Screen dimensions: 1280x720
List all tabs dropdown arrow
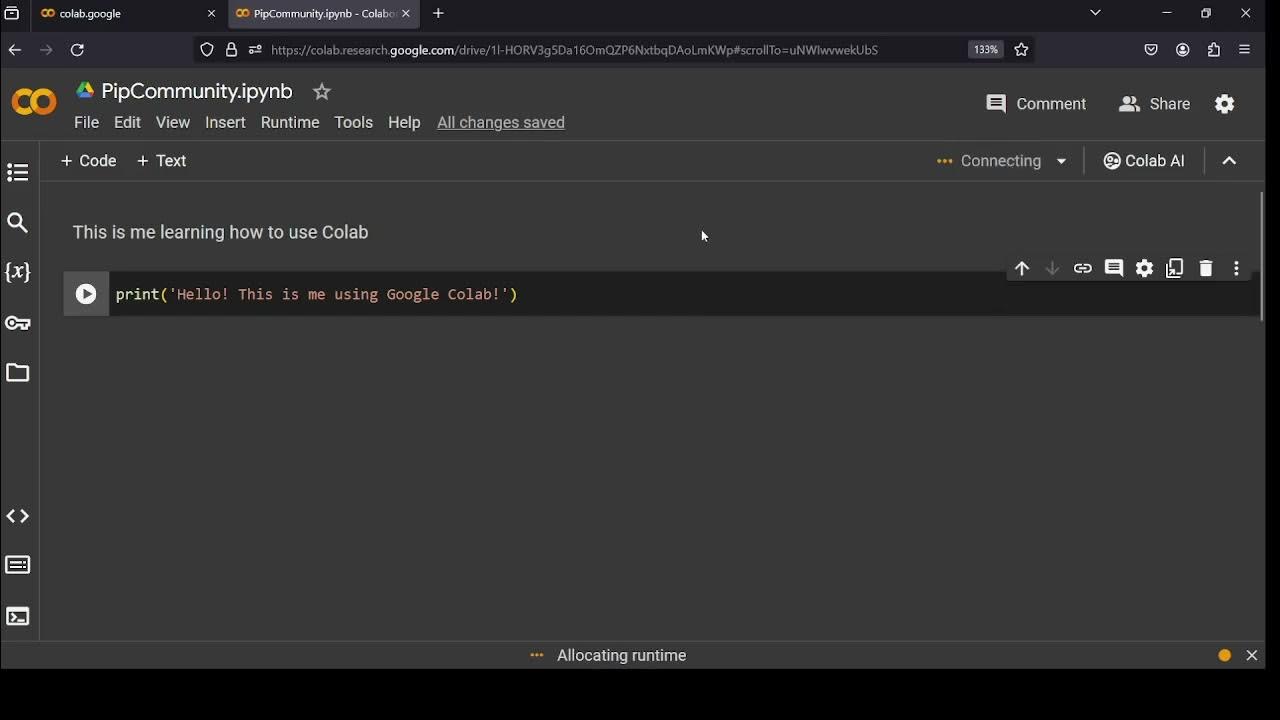(x=1096, y=14)
